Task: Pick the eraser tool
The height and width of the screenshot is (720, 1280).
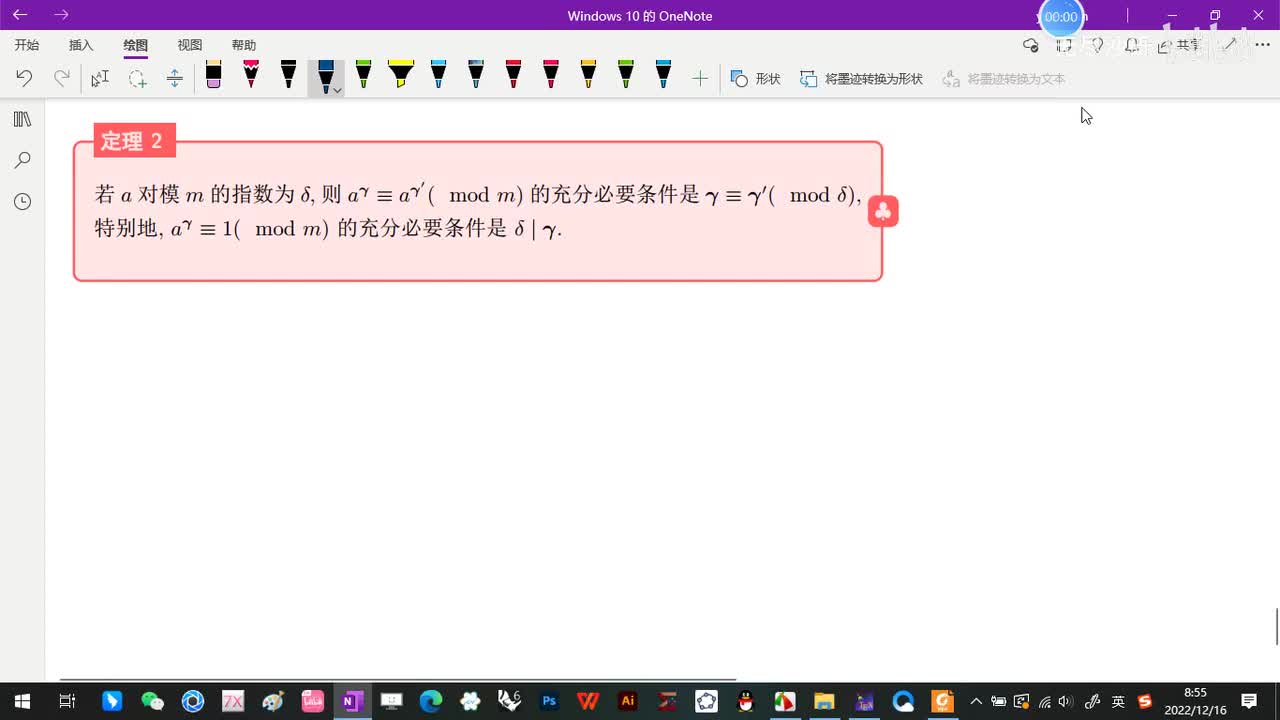Action: (213, 75)
